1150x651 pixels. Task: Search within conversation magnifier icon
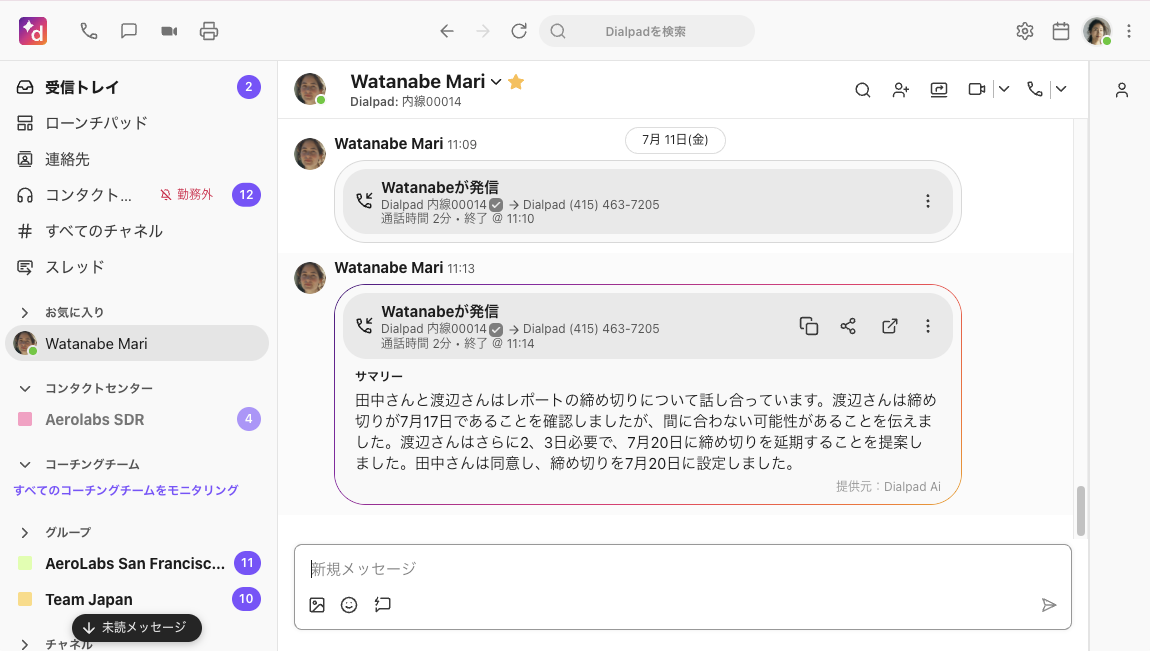pos(862,89)
